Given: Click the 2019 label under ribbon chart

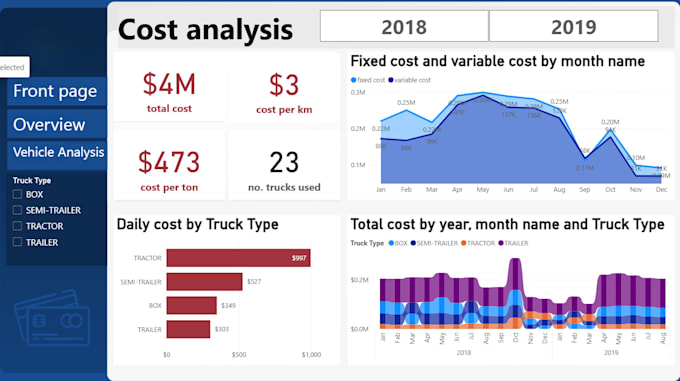Looking at the screenshot, I should [x=611, y=353].
